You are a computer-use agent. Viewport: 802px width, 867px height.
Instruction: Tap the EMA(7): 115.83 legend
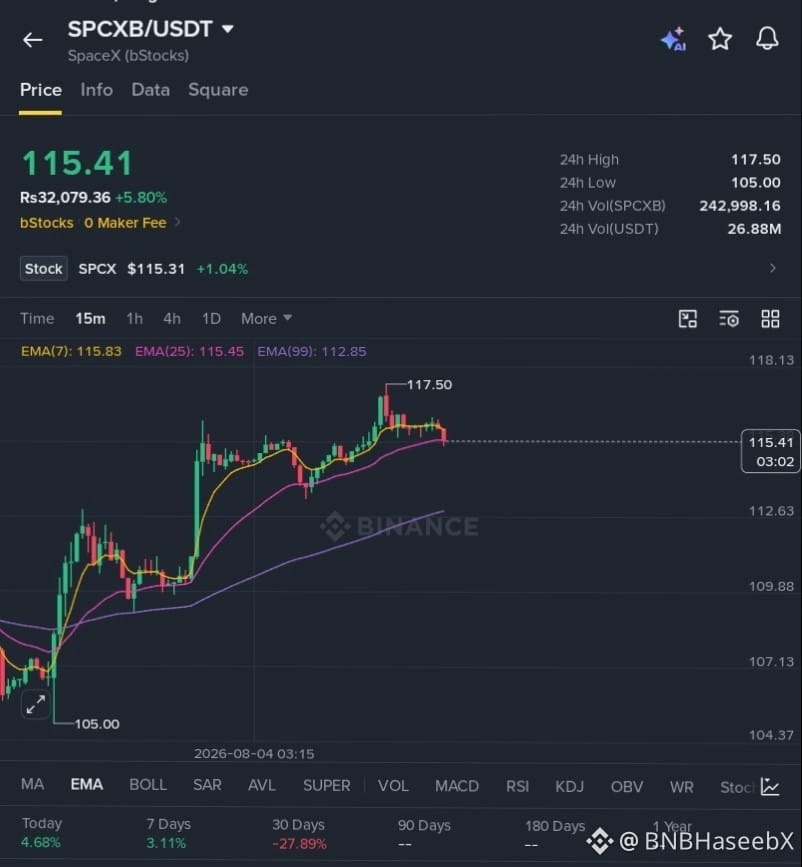coord(71,352)
